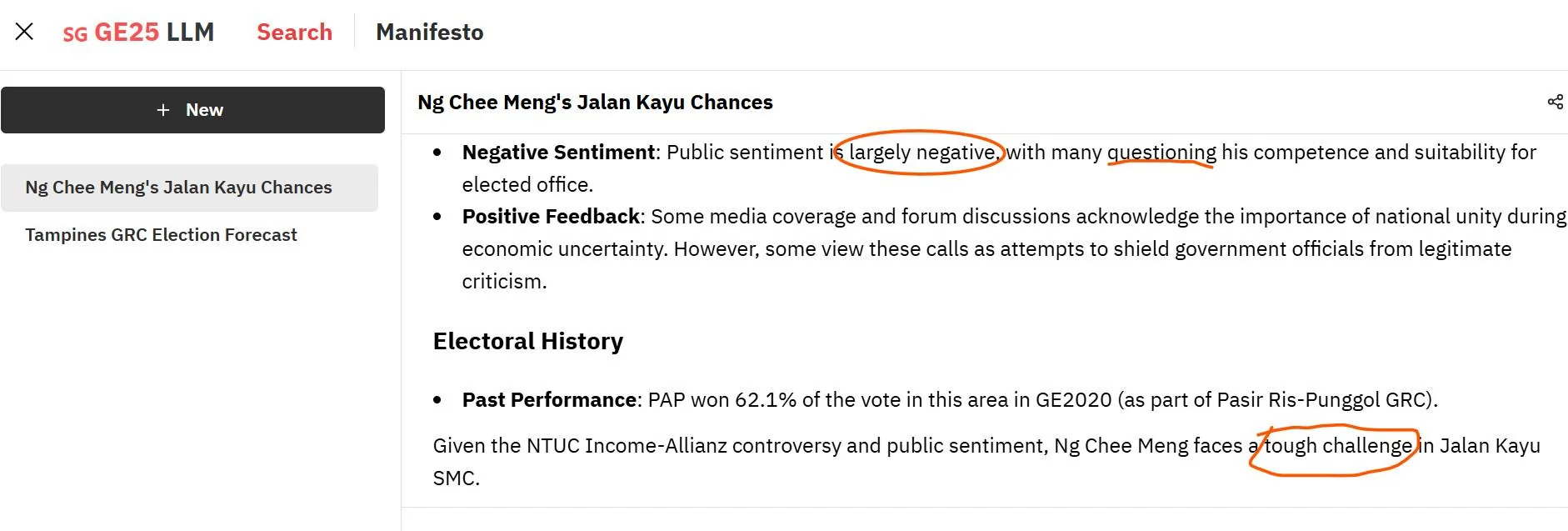Share this conversation via the share icon
The image size is (1568, 531).
pos(1555,102)
